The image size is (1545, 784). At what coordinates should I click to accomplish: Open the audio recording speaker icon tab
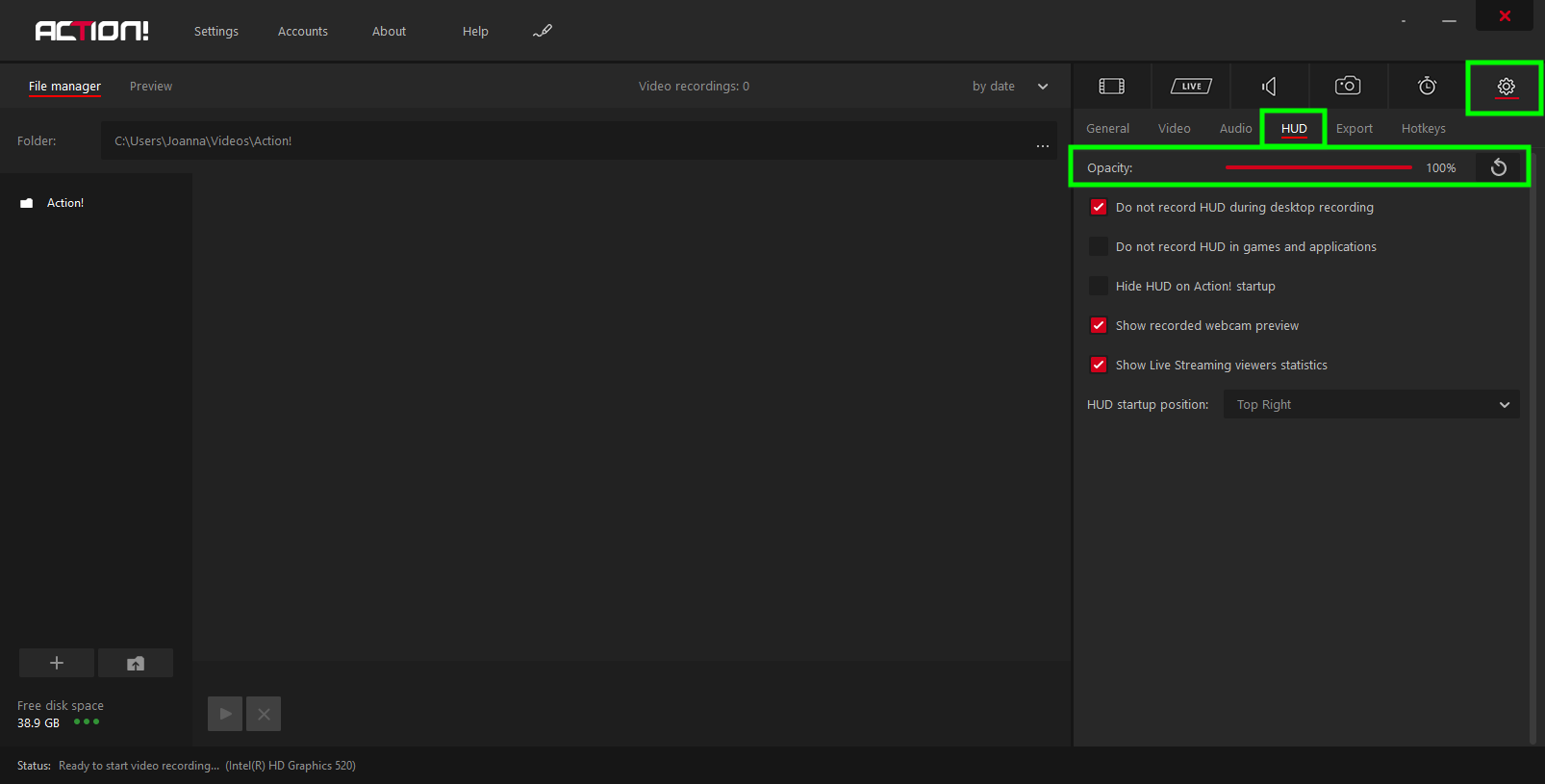coord(1269,87)
